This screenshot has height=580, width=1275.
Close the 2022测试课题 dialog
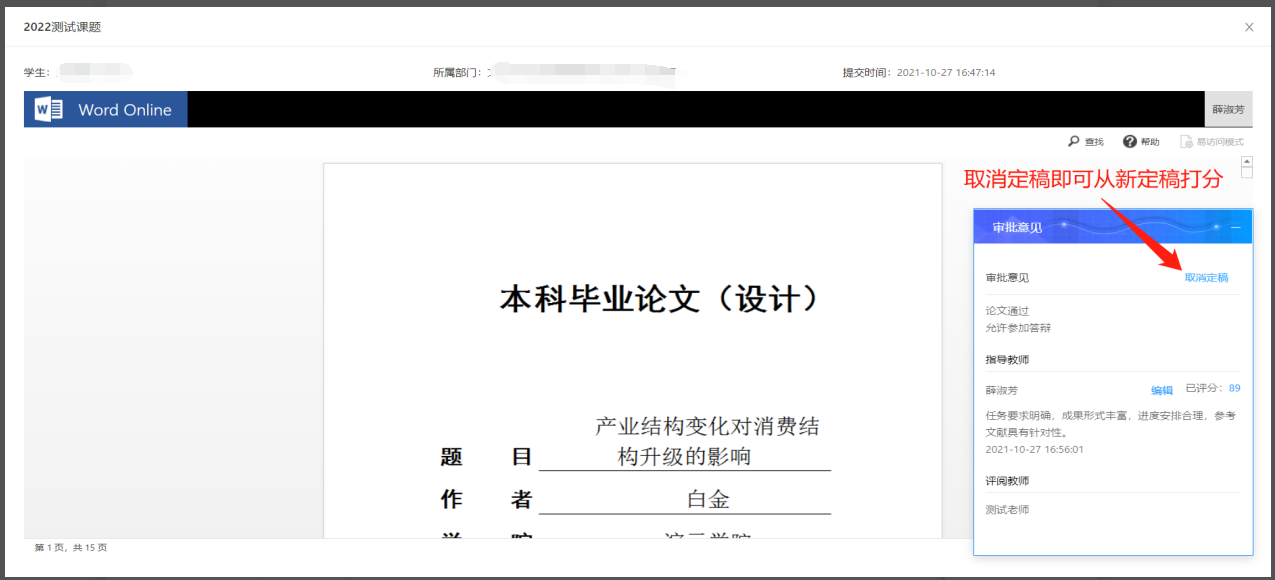click(x=1249, y=27)
